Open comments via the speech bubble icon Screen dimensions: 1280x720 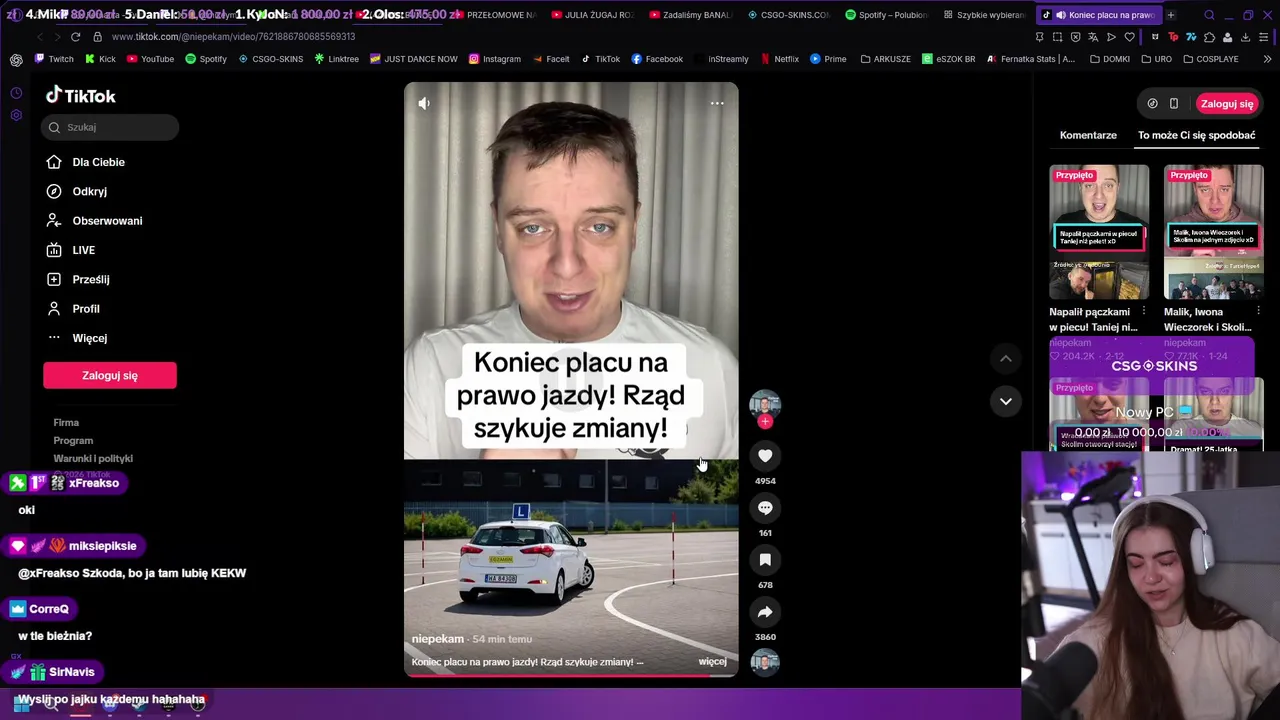coord(765,508)
